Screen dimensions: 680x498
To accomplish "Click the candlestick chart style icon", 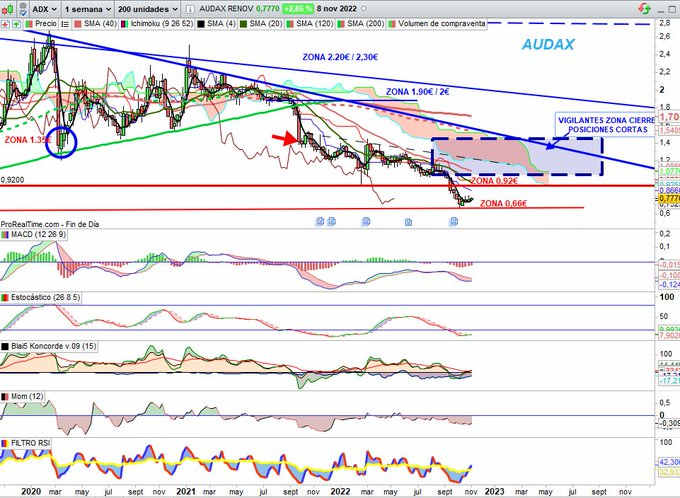I will (7, 9).
